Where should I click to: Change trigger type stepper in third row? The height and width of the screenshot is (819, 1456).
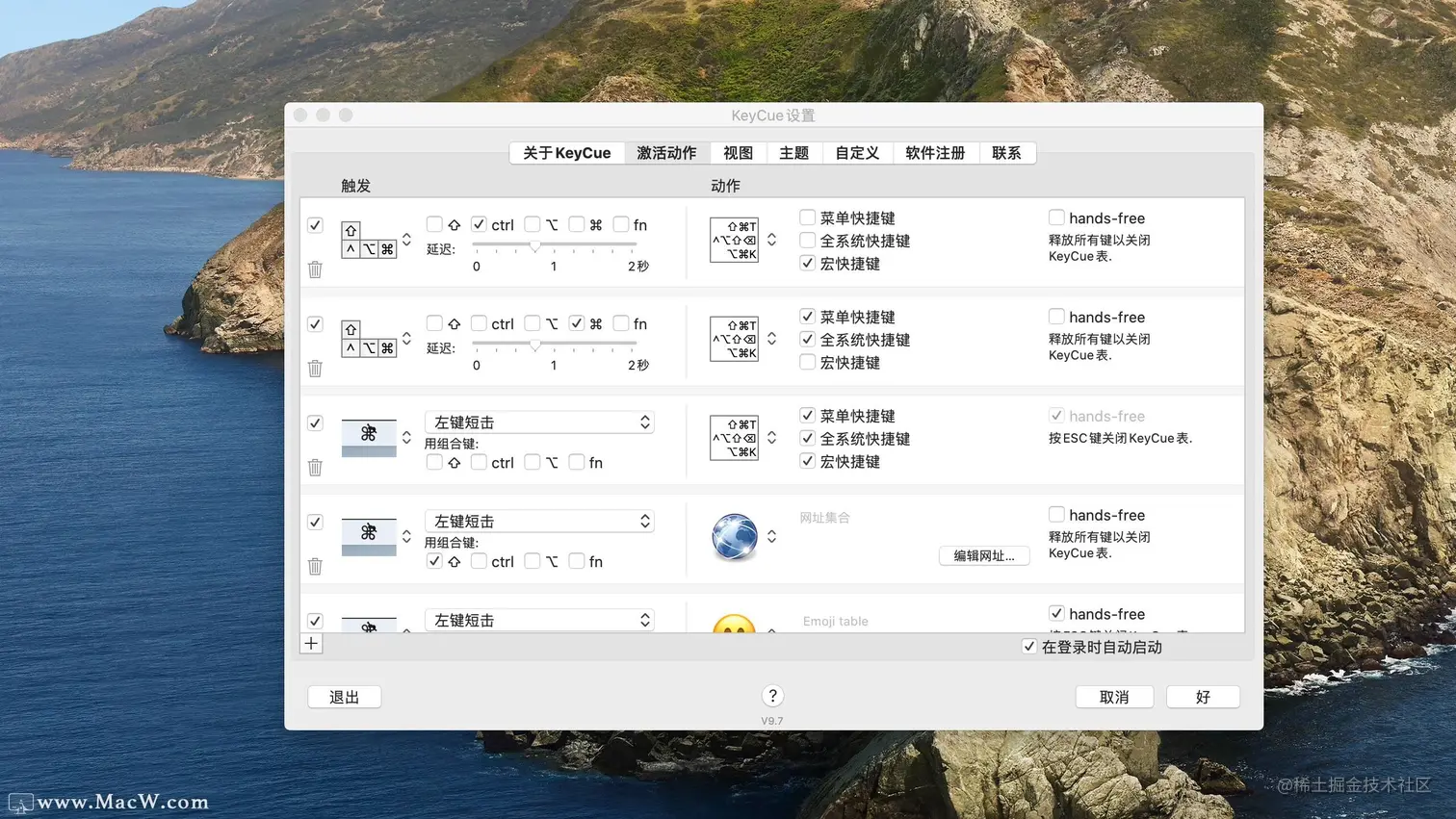(406, 438)
